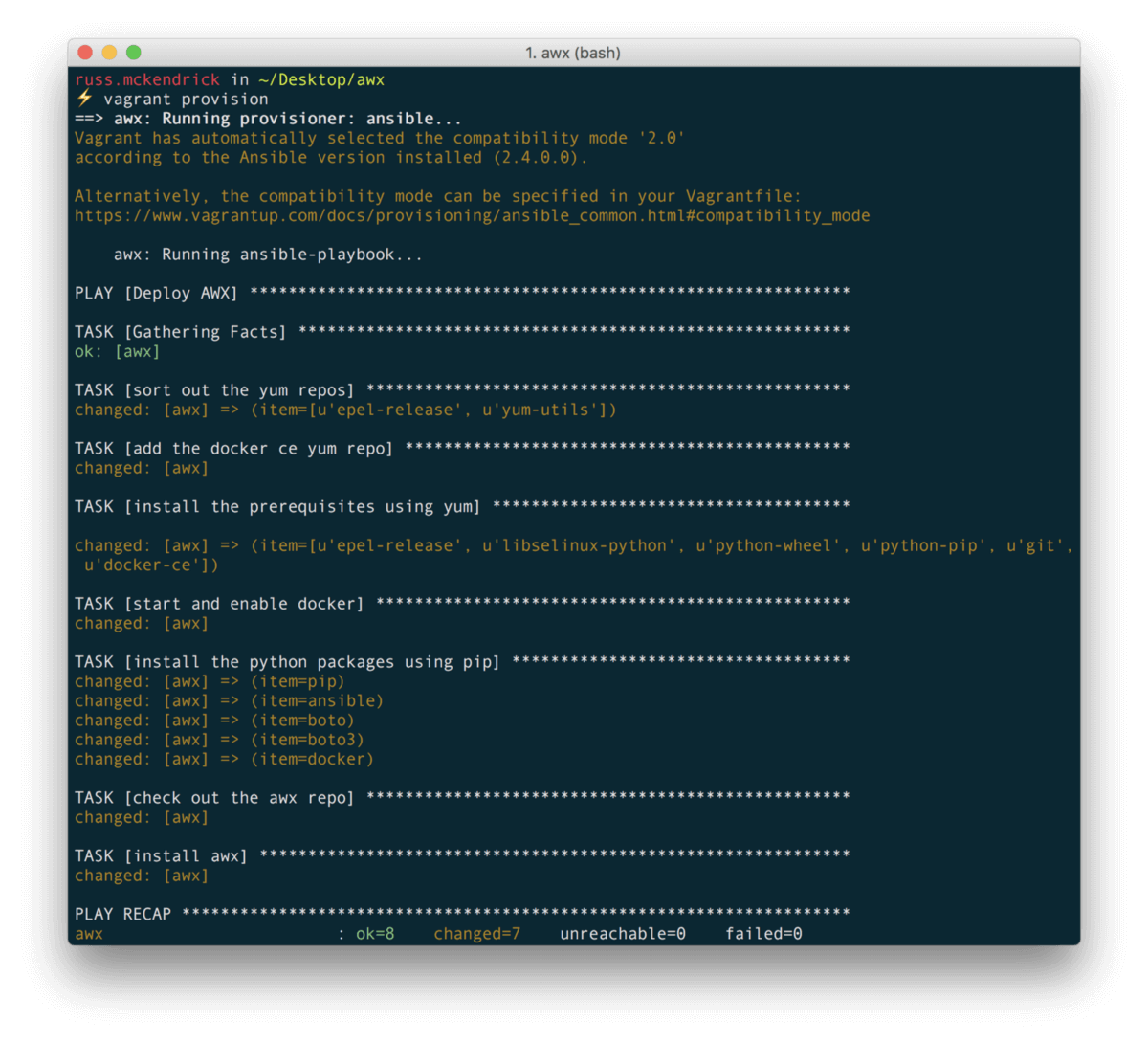Image resolution: width=1148 pixels, height=1042 pixels.
Task: Click 'TASK [add the docker ce yum repo]'
Action: (x=234, y=449)
